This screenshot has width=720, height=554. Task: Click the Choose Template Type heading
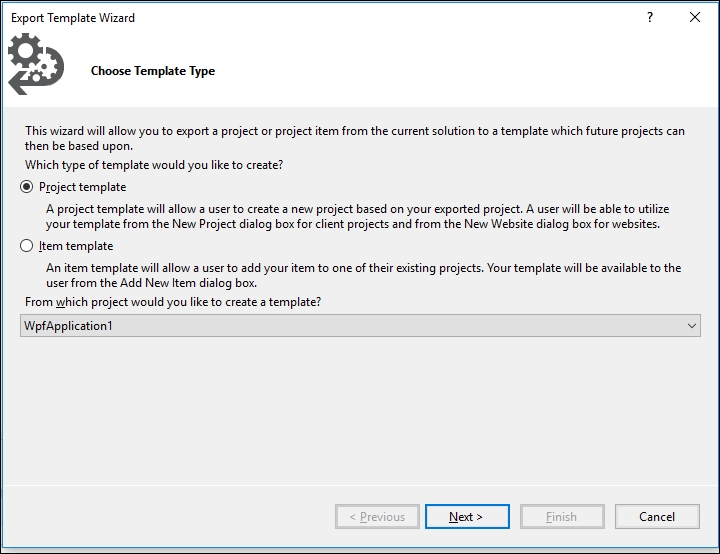[153, 71]
